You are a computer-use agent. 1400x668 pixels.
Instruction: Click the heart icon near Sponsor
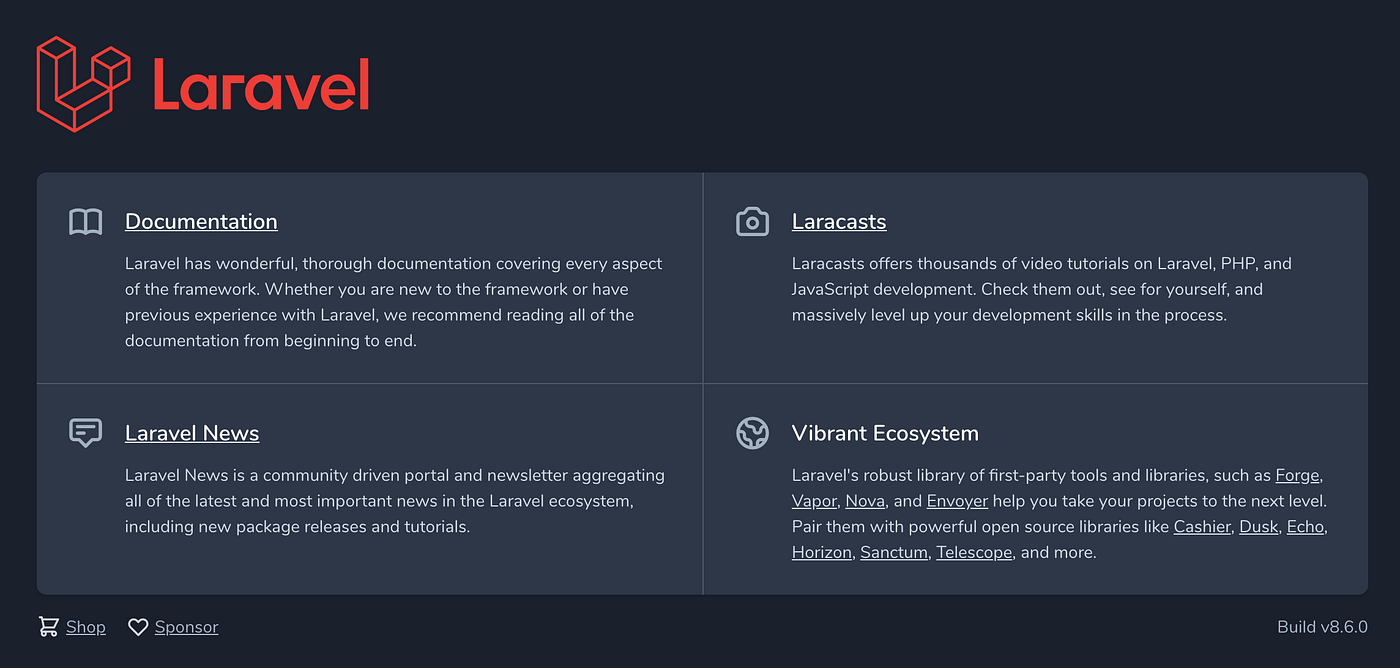pos(138,626)
